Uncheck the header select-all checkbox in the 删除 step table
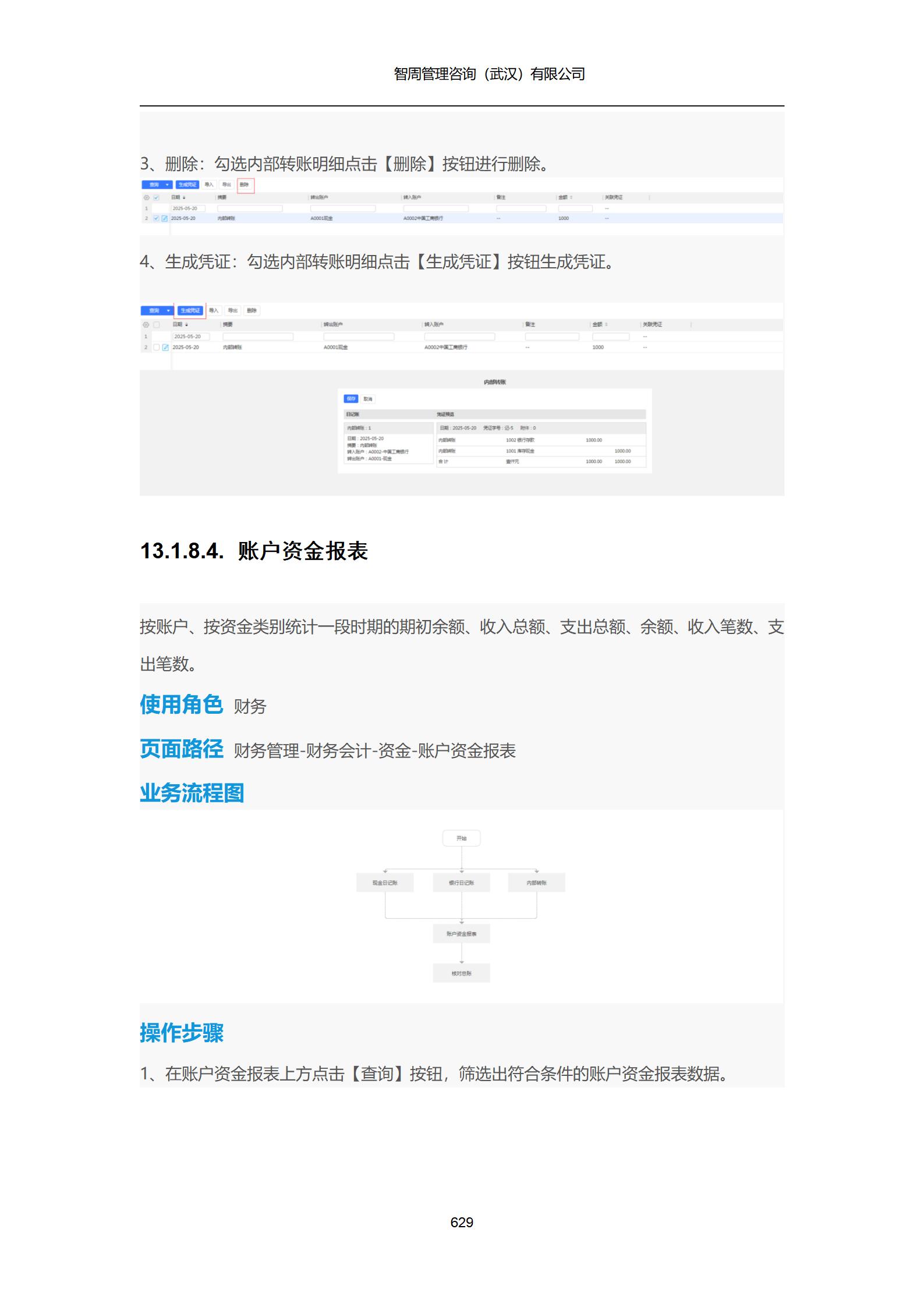This screenshot has height=1307, width=924. click(x=156, y=198)
